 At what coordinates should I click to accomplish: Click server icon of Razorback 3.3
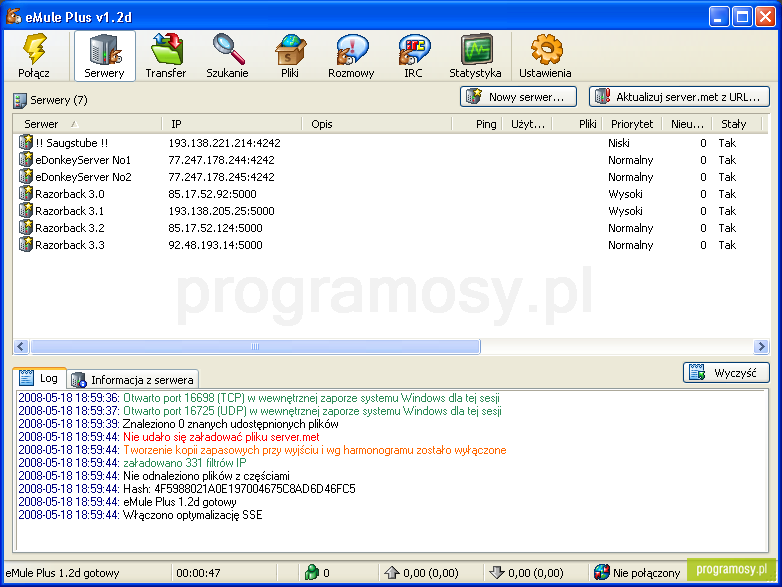(26, 244)
